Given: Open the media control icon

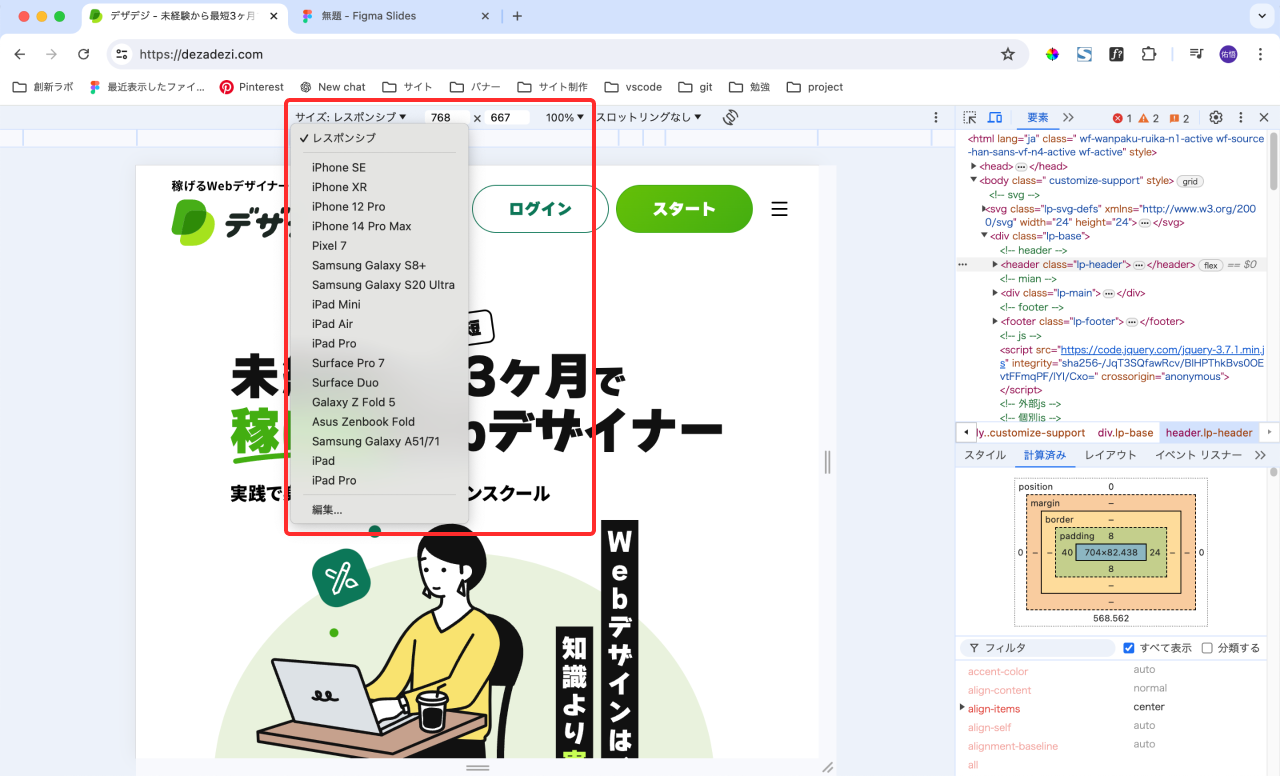Looking at the screenshot, I should 1195,54.
